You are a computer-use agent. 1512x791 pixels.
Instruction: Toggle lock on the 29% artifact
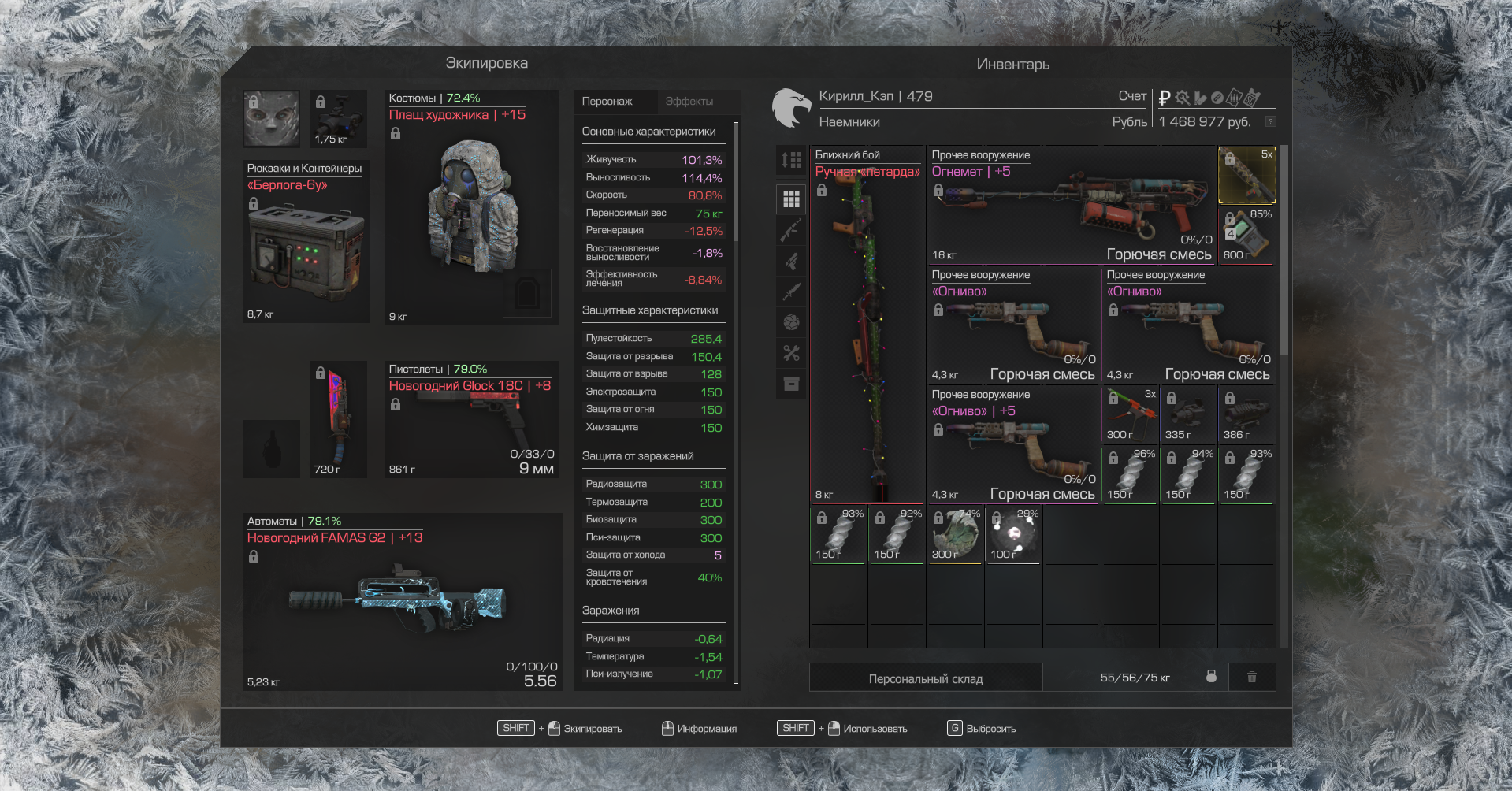coord(996,518)
